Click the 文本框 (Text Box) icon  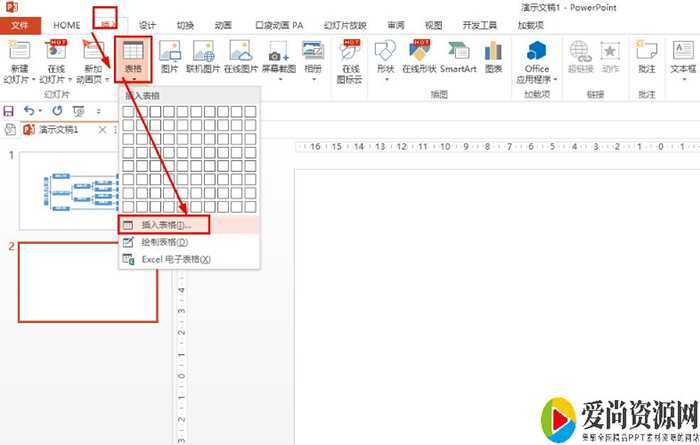click(x=683, y=57)
